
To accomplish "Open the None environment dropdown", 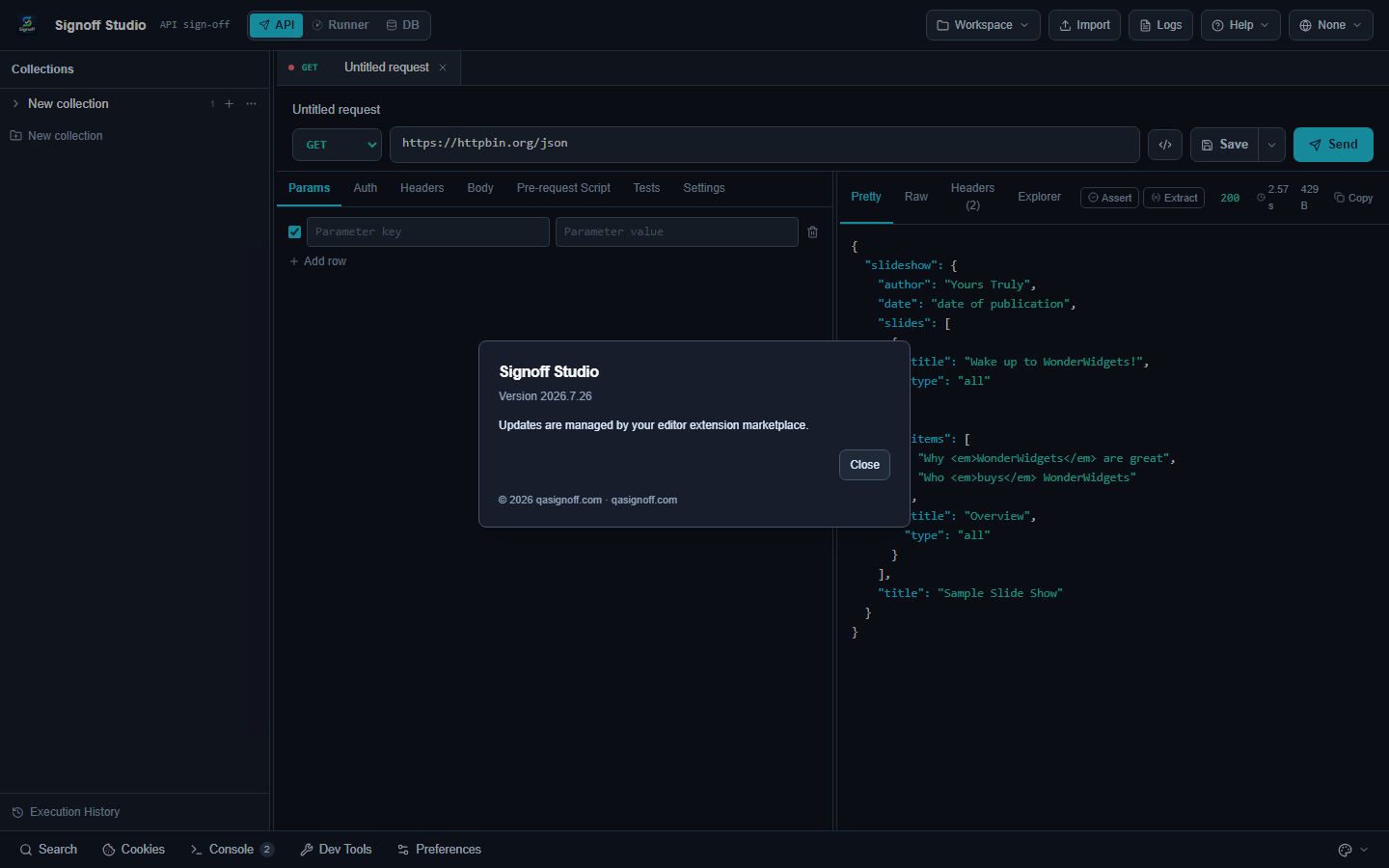I will [x=1331, y=25].
